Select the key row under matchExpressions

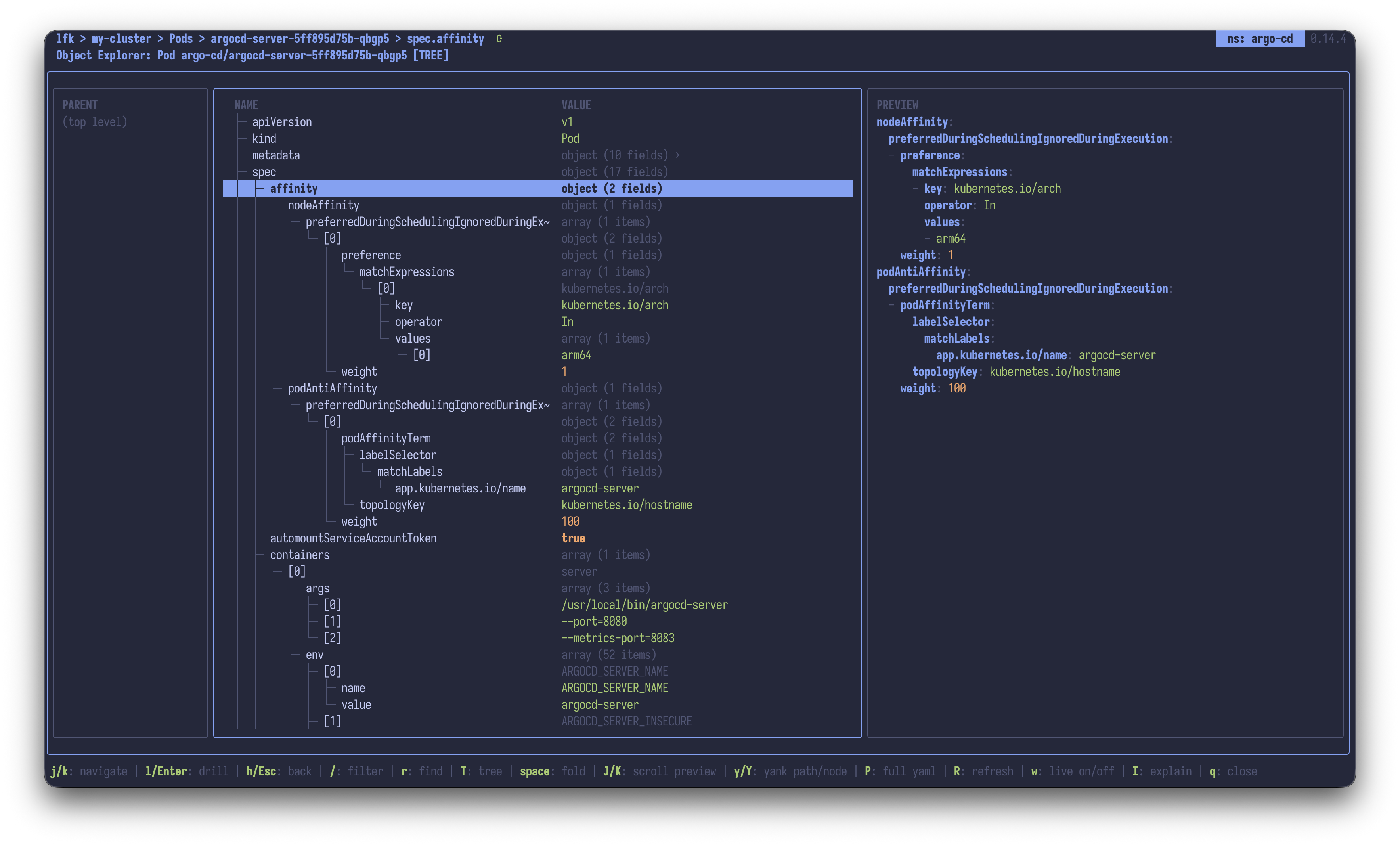tap(537, 305)
